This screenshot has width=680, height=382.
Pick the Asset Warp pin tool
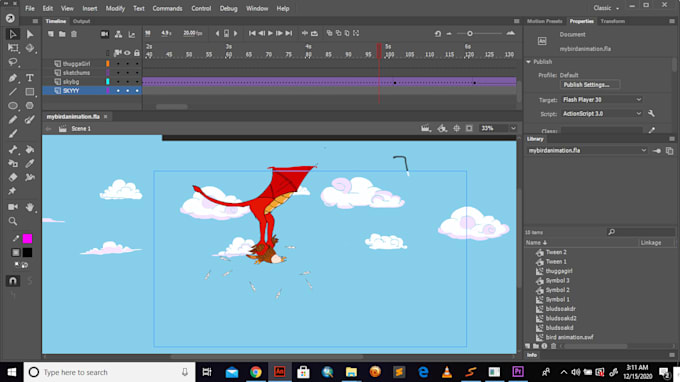click(x=13, y=191)
